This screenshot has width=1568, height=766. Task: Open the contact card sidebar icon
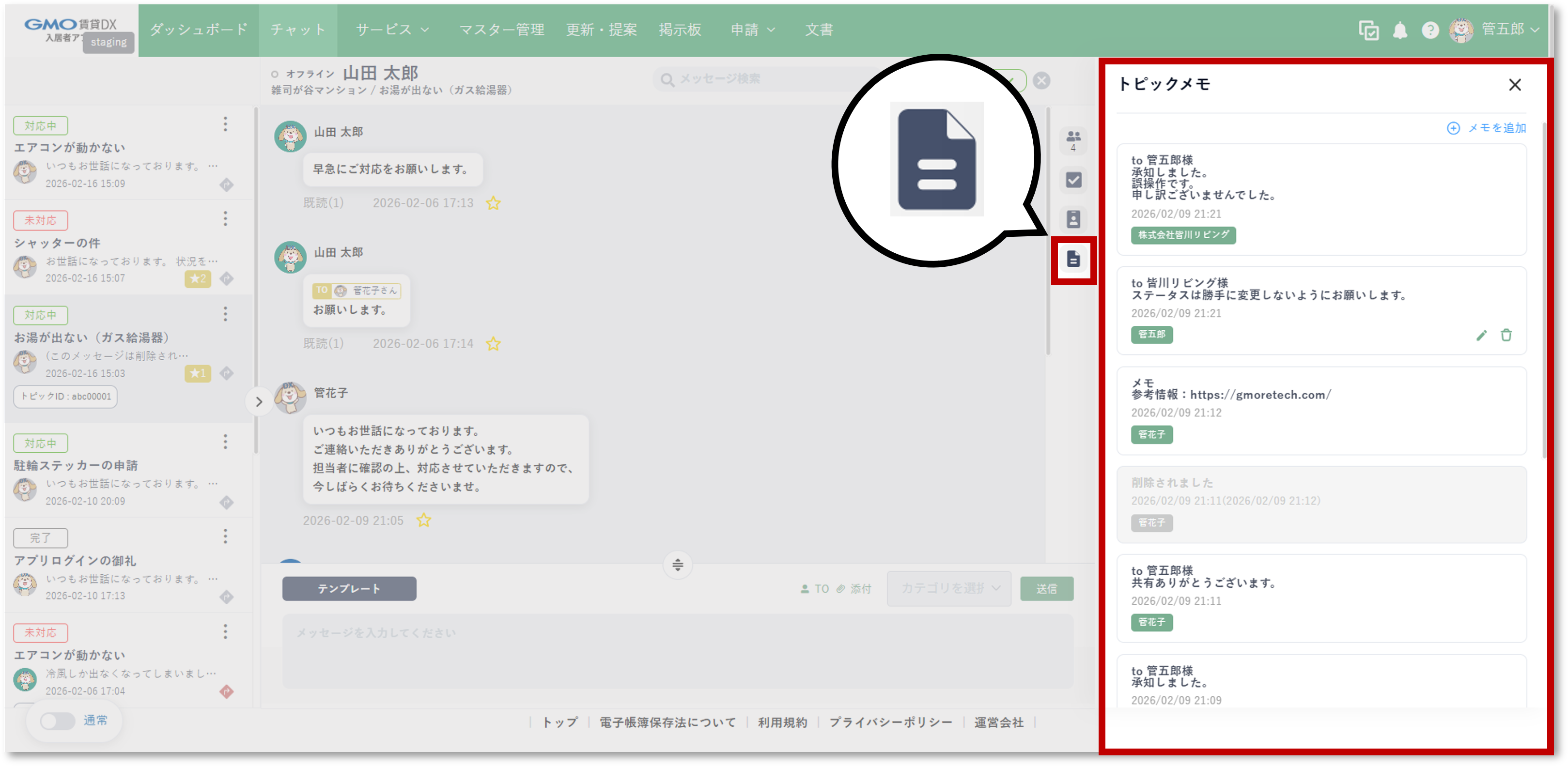(1073, 219)
